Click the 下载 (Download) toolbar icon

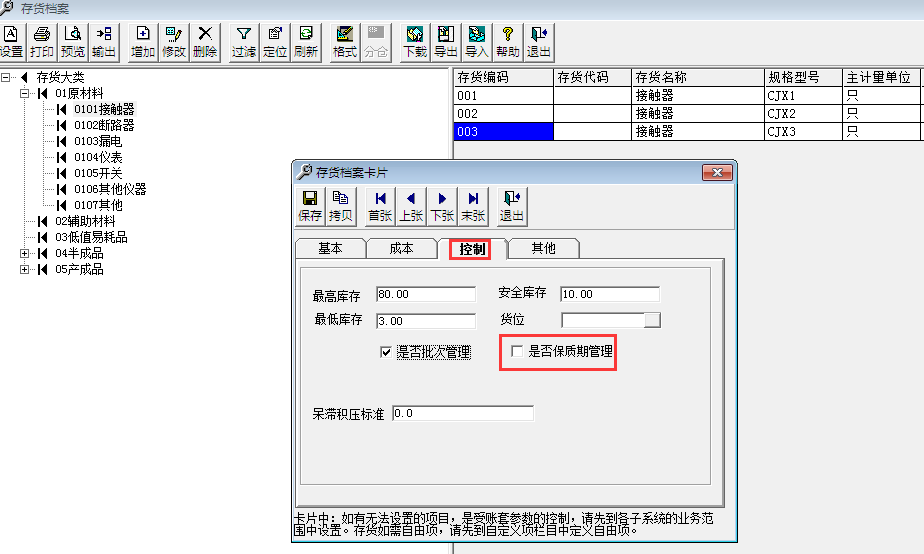[415, 42]
